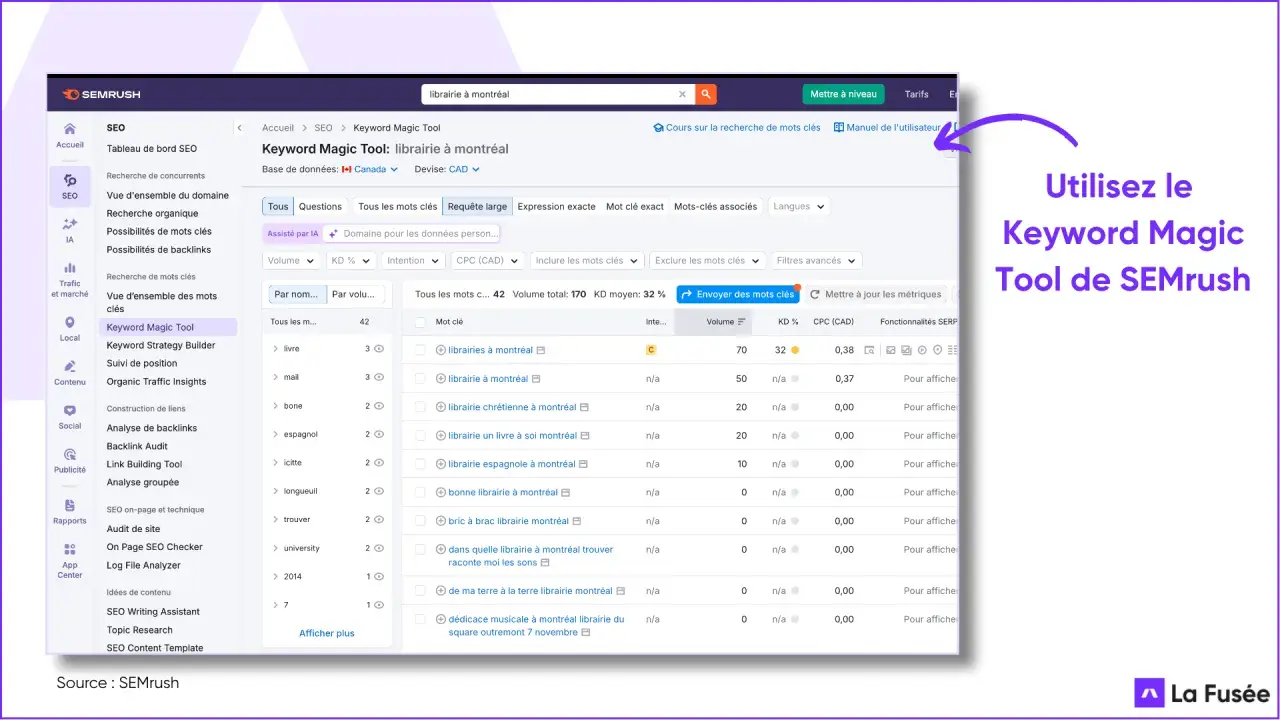Open Cours sur la recherche de mots clés
The height and width of the screenshot is (720, 1280).
pos(737,128)
